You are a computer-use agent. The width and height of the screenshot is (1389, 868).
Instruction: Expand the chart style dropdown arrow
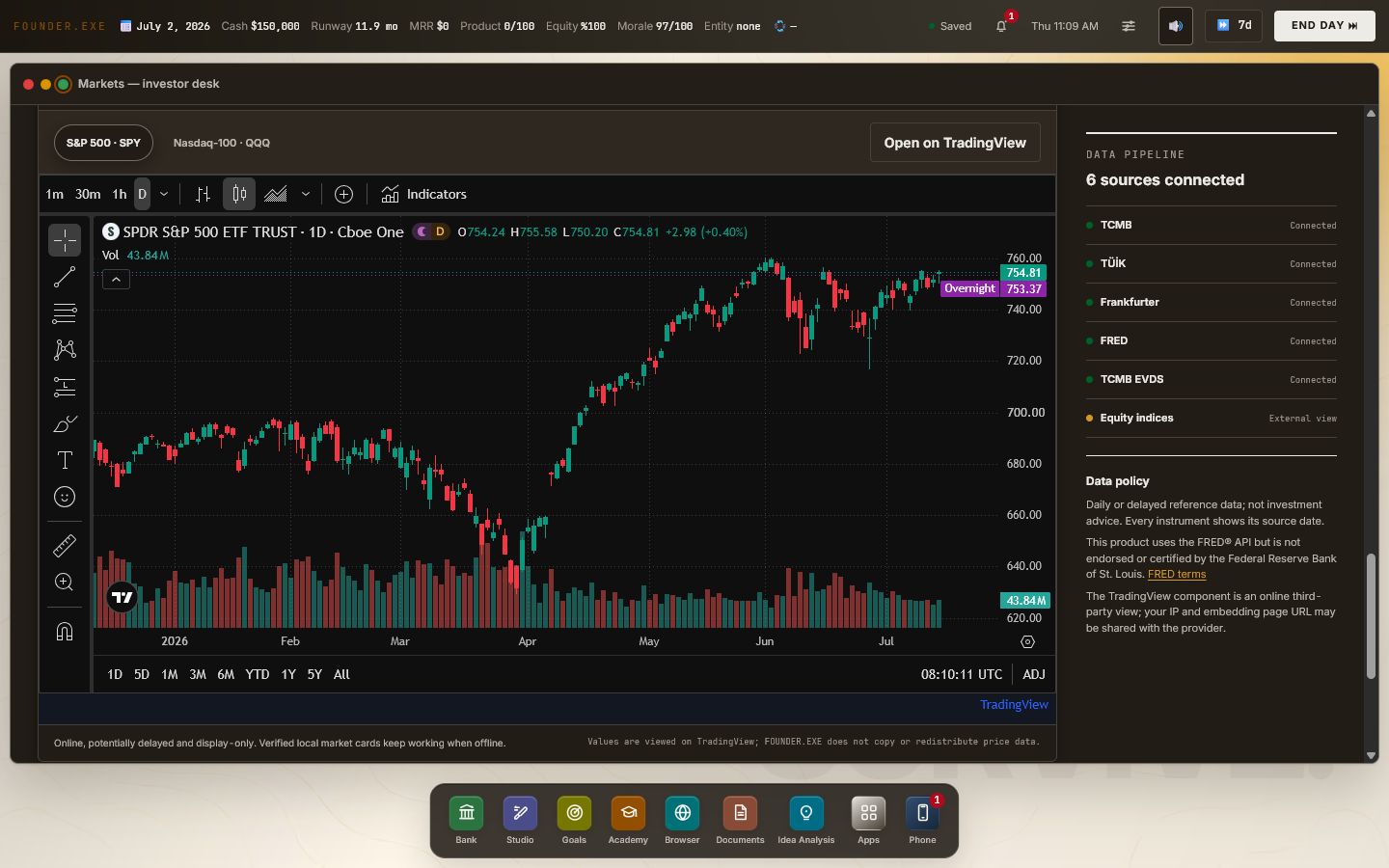[306, 194]
